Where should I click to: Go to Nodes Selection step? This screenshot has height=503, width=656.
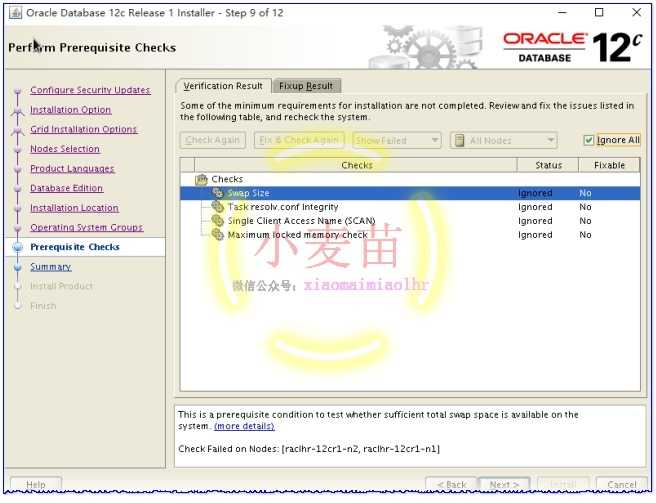pyautogui.click(x=65, y=149)
